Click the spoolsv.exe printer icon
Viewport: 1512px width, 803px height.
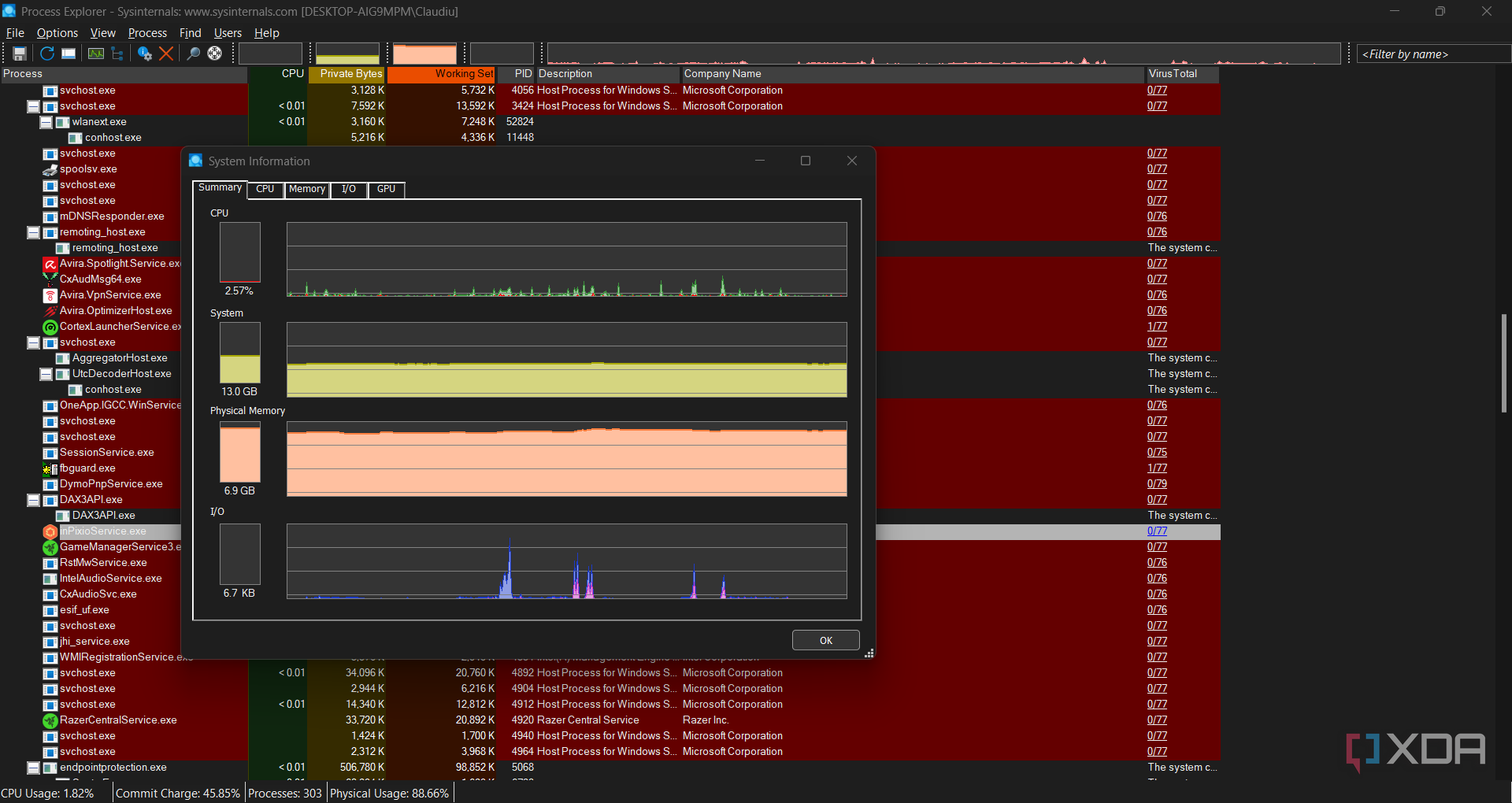(x=50, y=169)
